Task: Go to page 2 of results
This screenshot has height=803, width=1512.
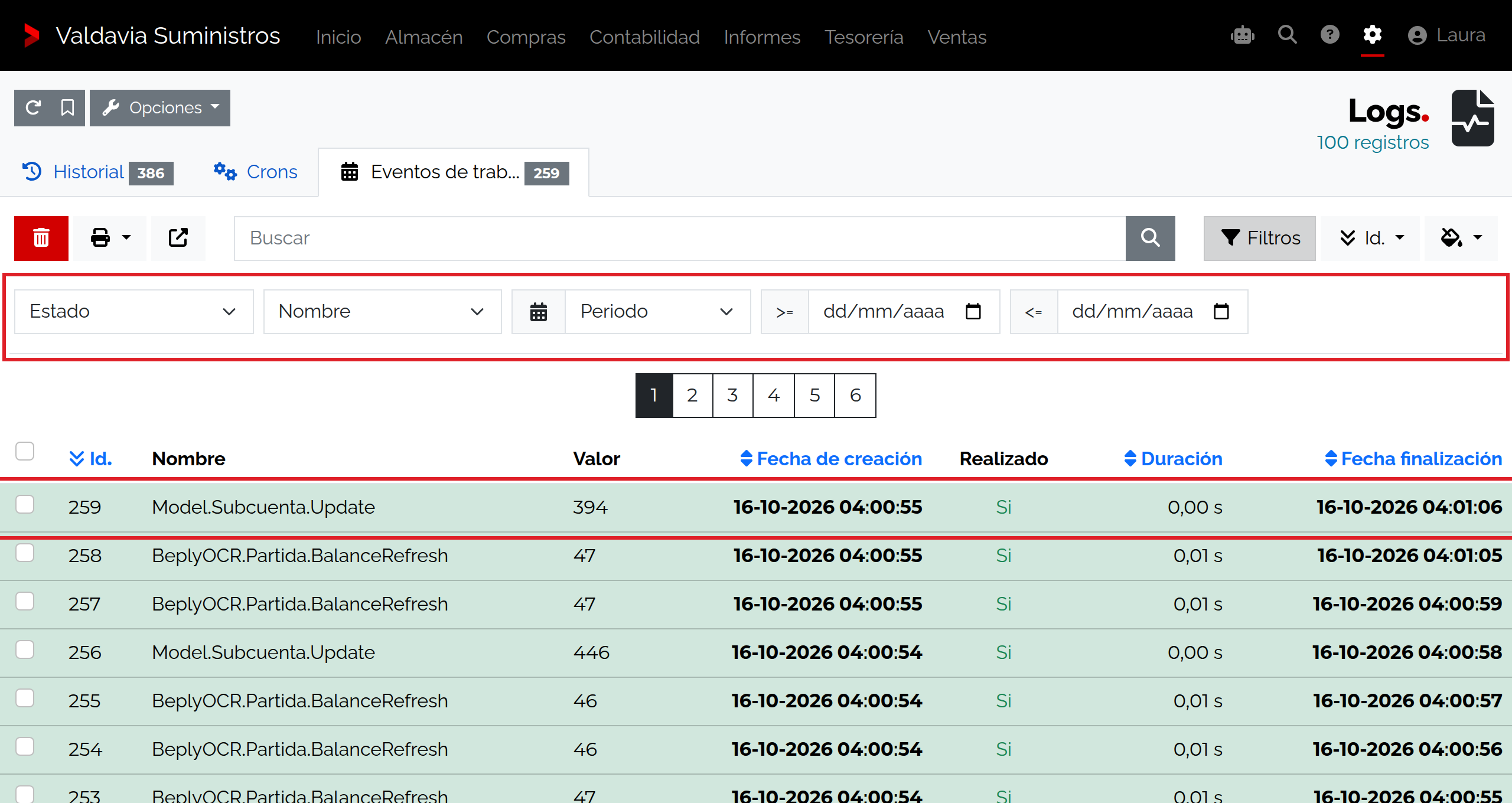Action: 693,395
